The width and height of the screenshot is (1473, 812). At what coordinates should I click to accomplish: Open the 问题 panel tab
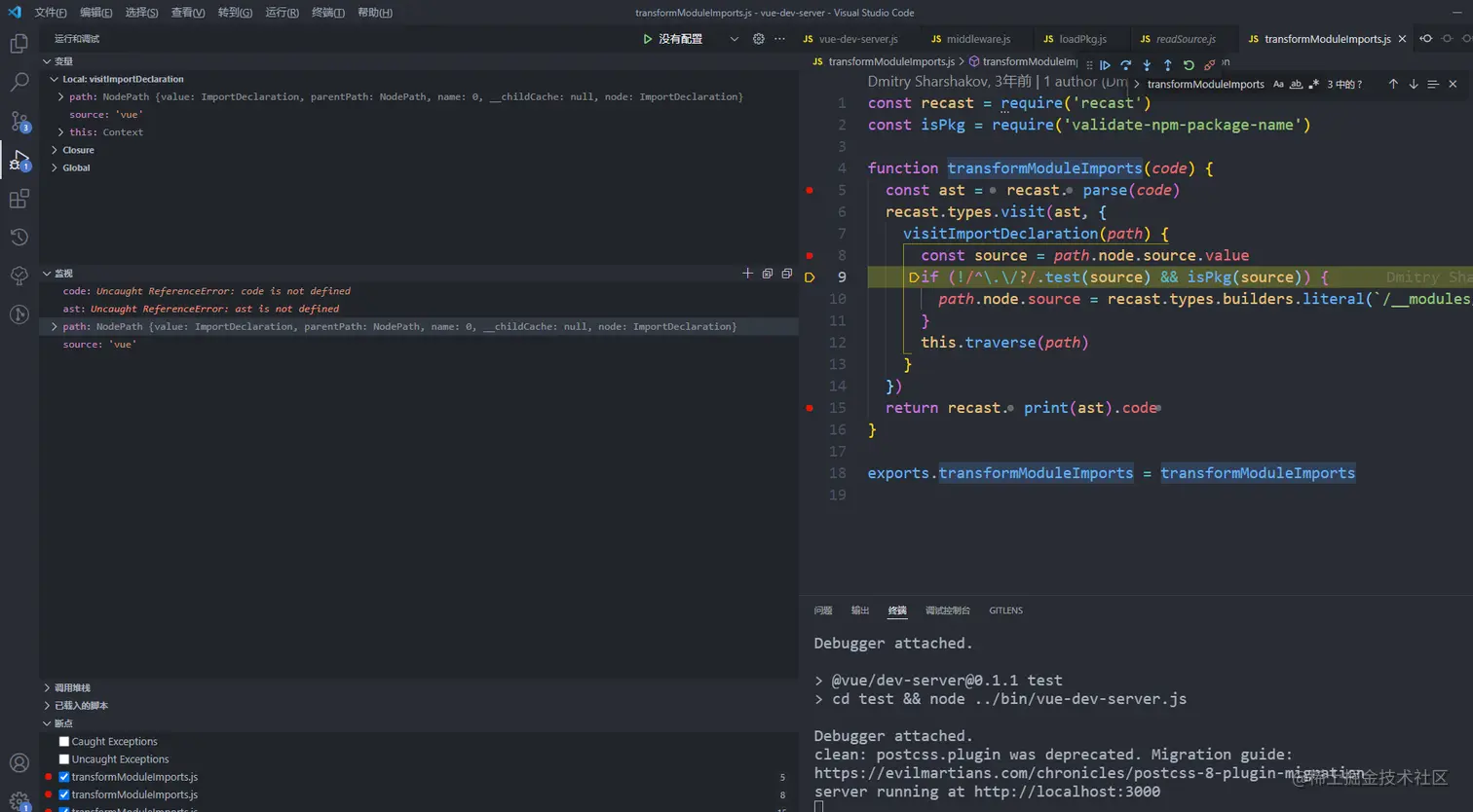pyautogui.click(x=823, y=610)
